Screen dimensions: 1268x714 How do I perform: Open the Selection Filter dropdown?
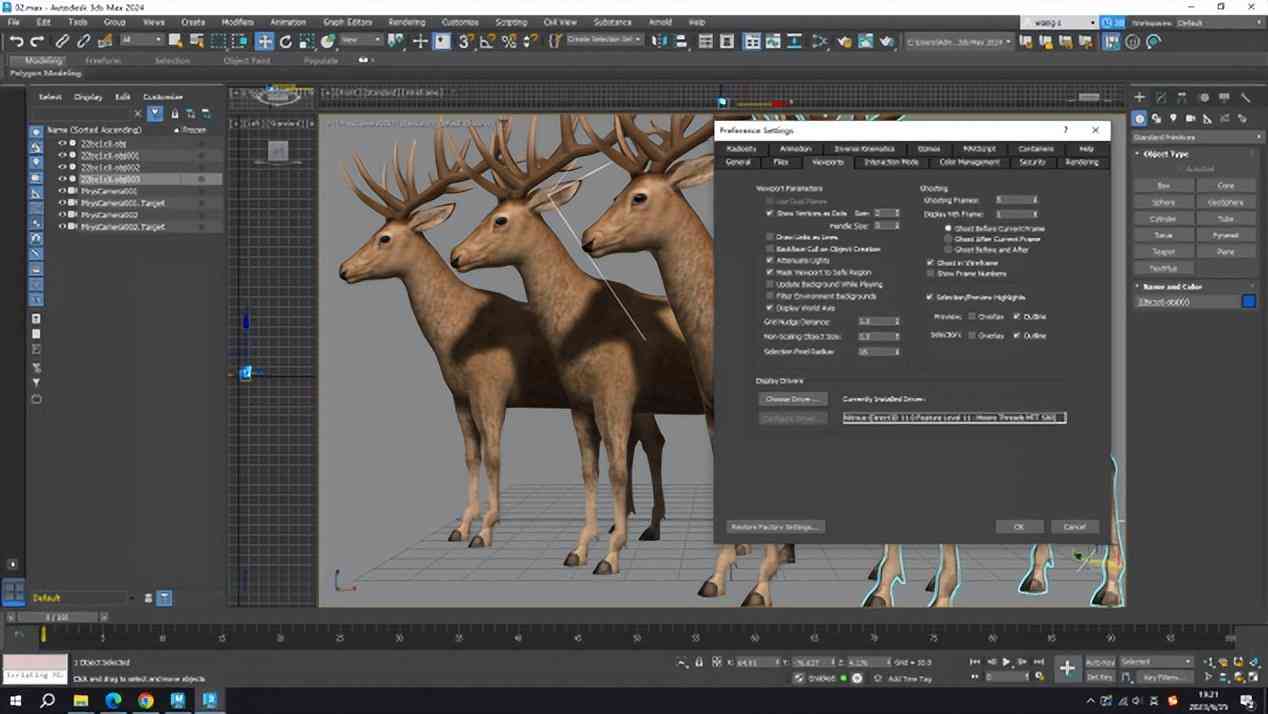[141, 41]
